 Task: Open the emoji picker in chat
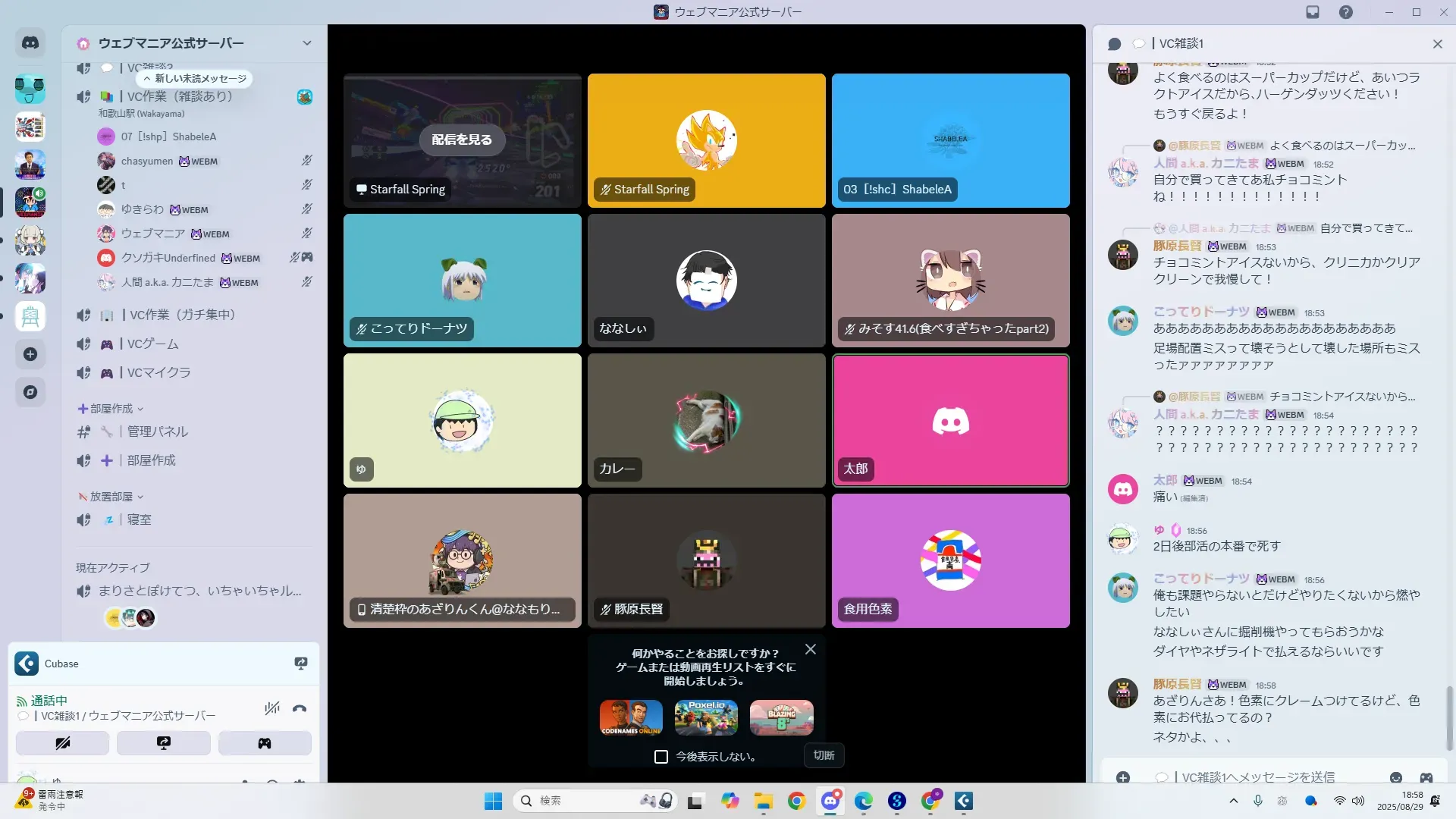(x=1395, y=777)
